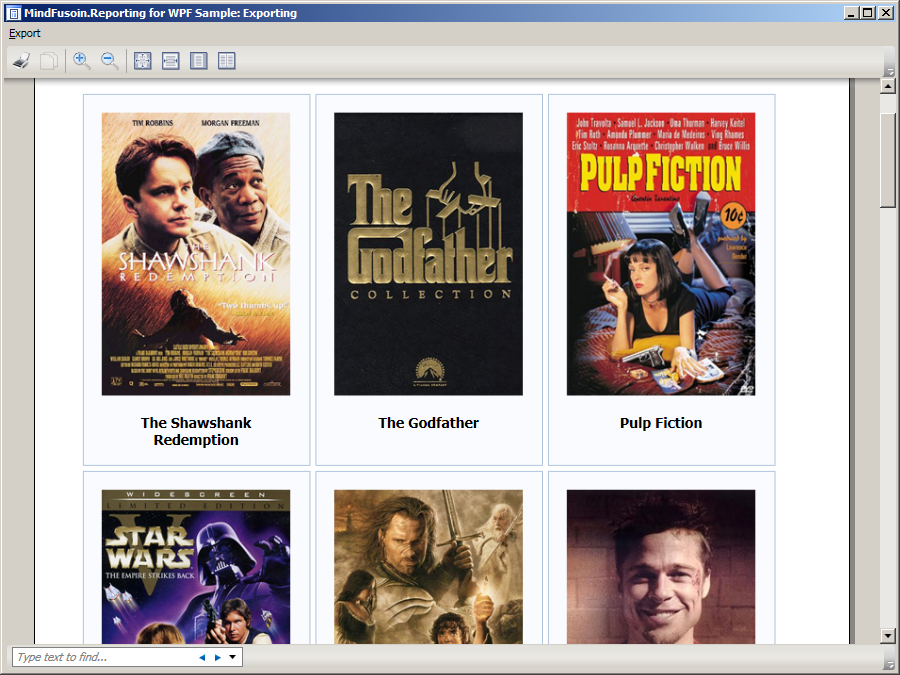Open the find options dropdown arrow

[233, 657]
